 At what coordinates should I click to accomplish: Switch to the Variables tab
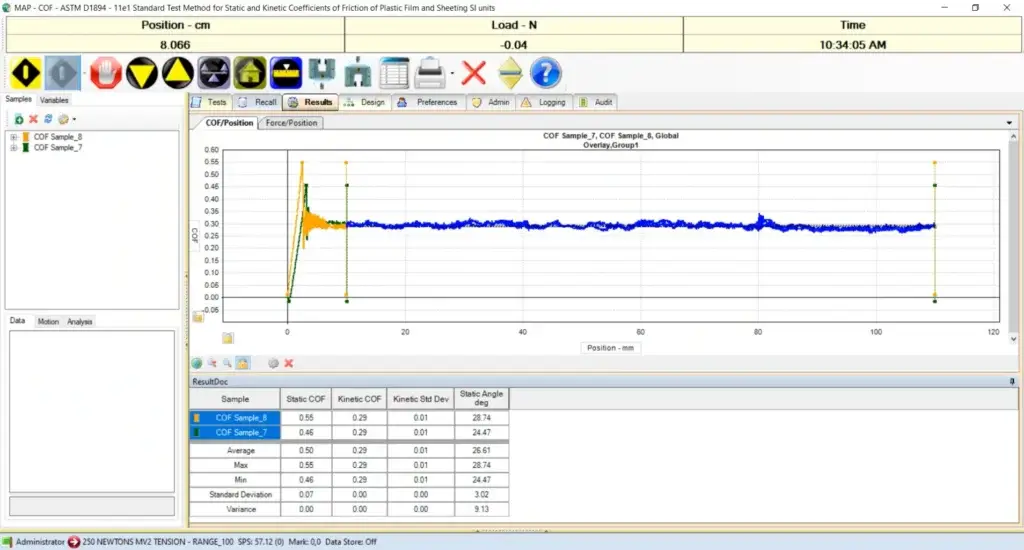[x=54, y=100]
